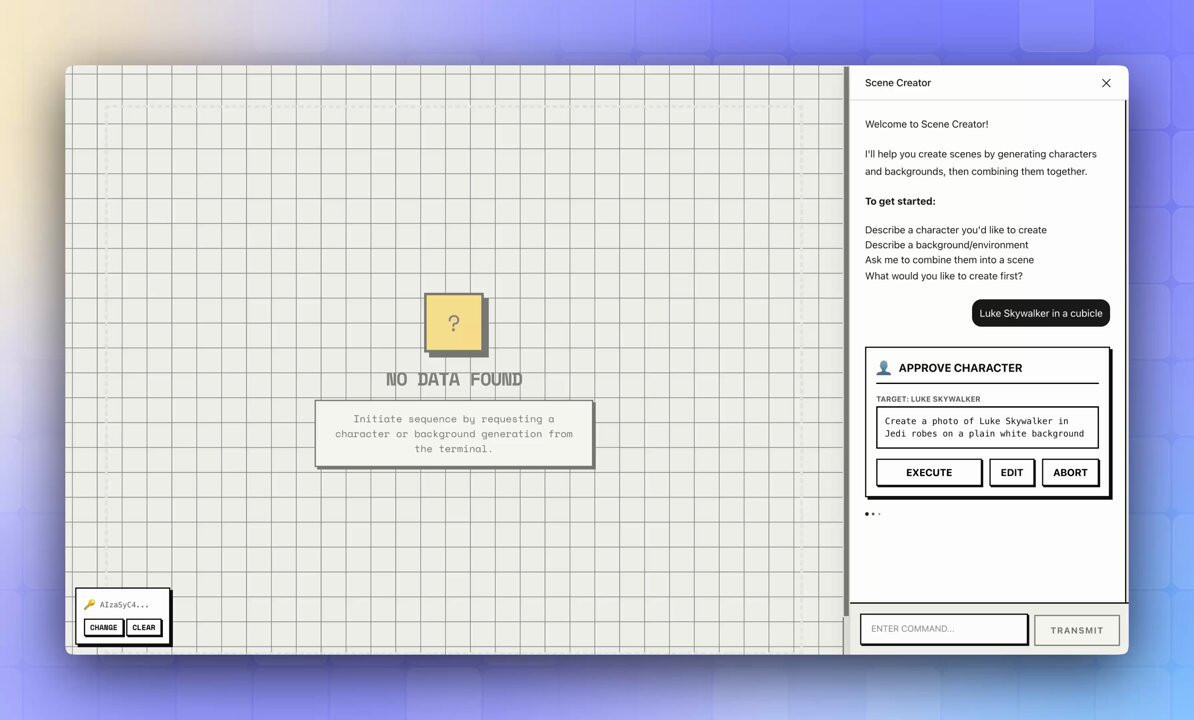Image resolution: width=1194 pixels, height=720 pixels.
Task: Click 'Ask me to combine them into a scene'
Action: tap(950, 260)
